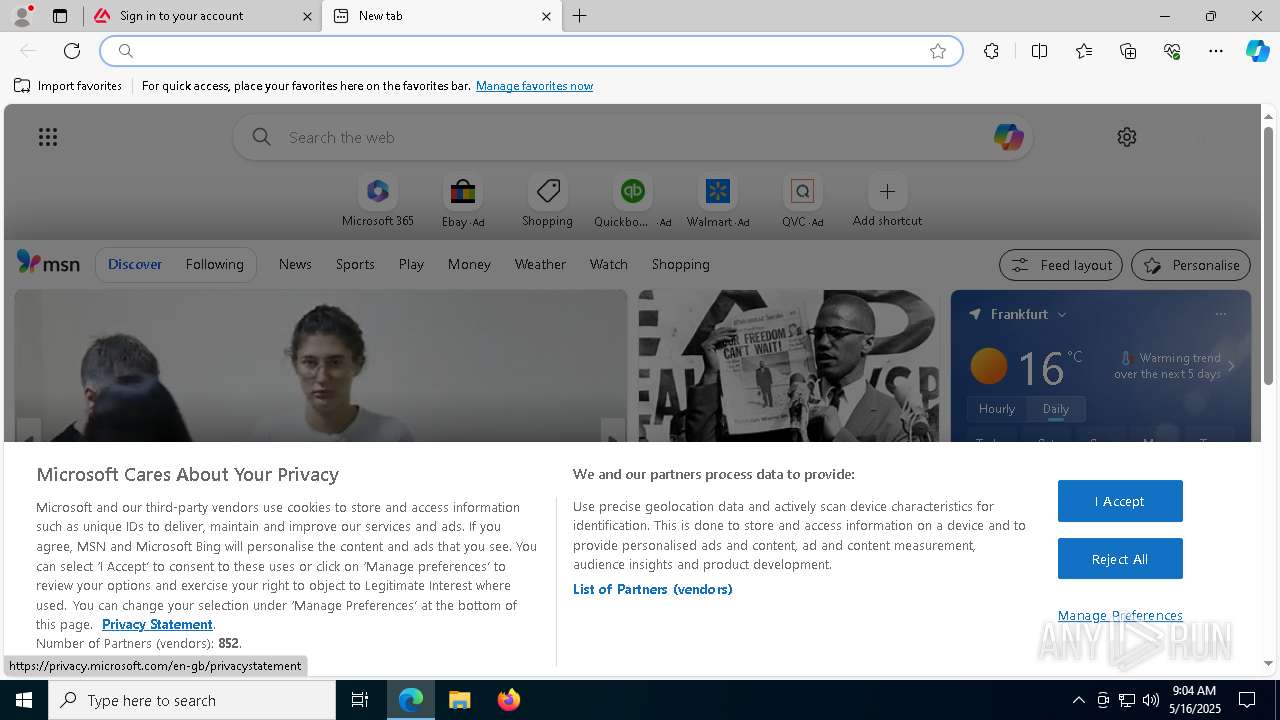Open the Watch menu item

[x=608, y=264]
